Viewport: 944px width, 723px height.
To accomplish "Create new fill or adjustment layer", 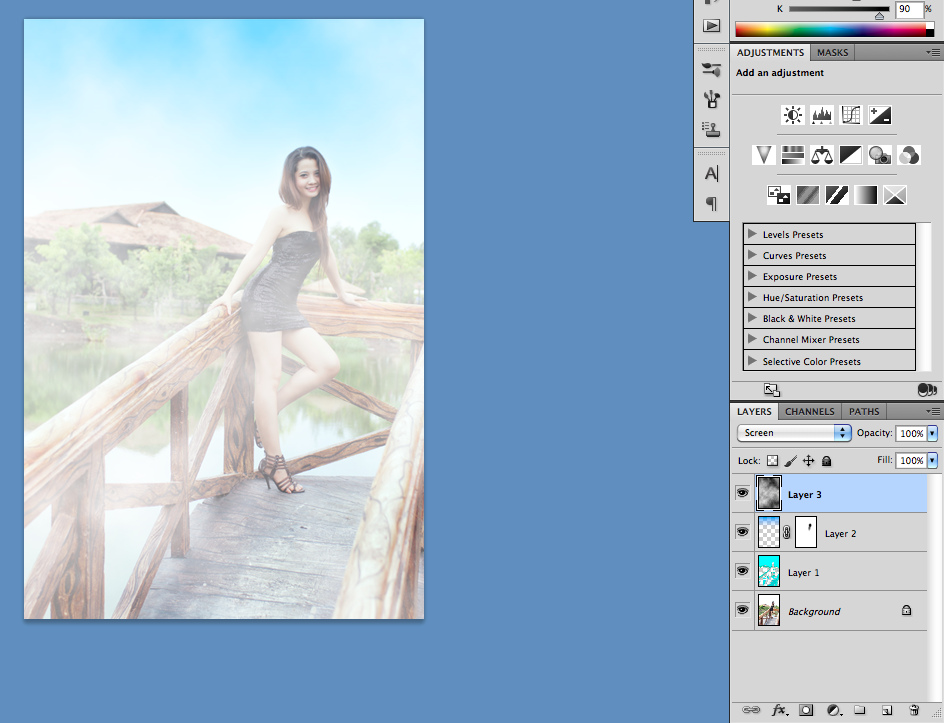I will point(833,710).
